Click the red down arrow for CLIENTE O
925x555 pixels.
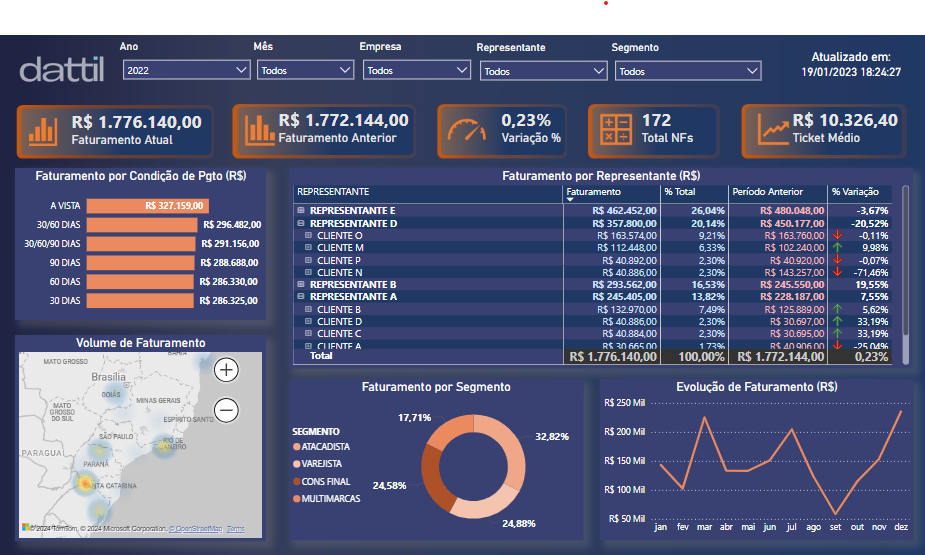837,235
